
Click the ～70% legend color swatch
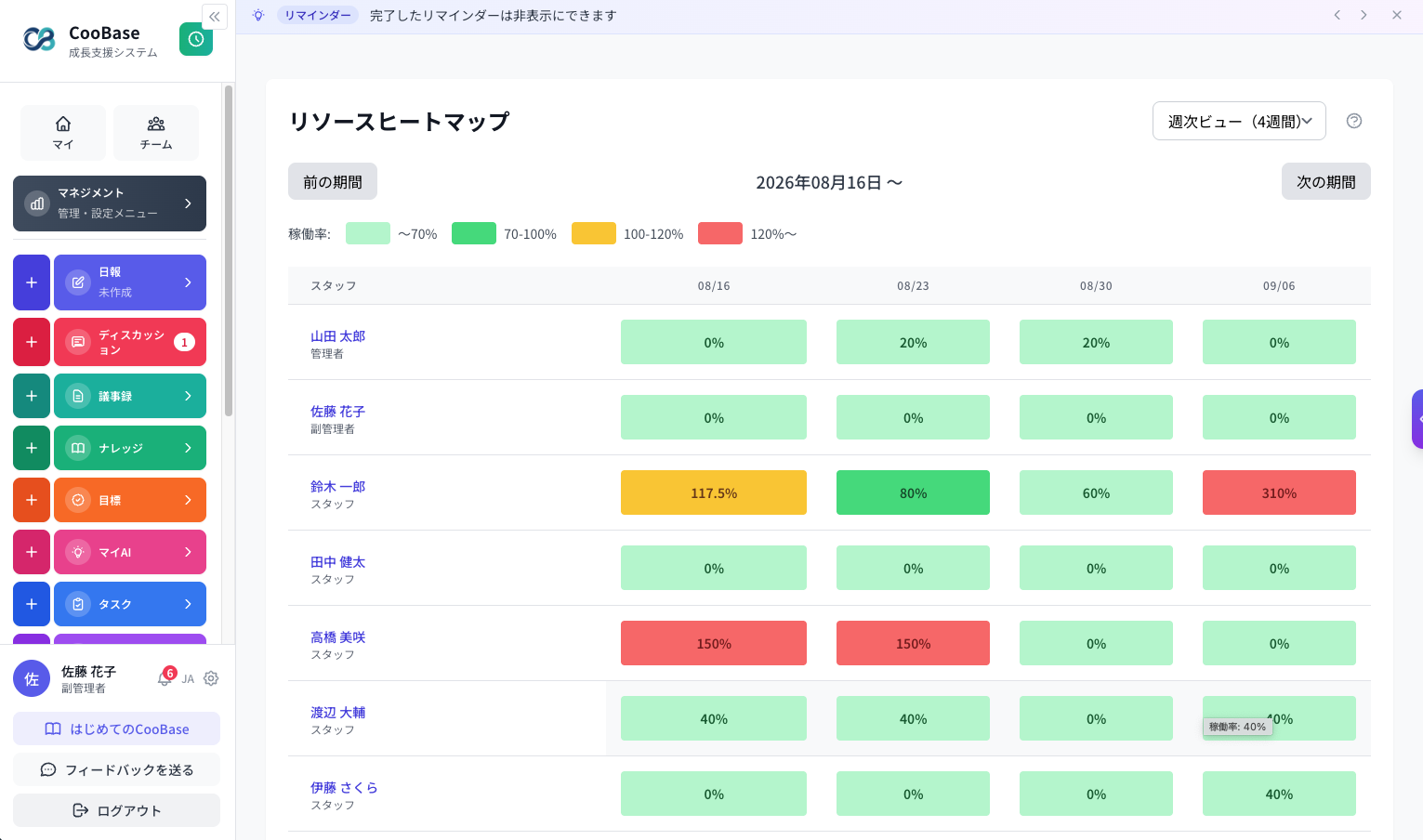point(368,233)
